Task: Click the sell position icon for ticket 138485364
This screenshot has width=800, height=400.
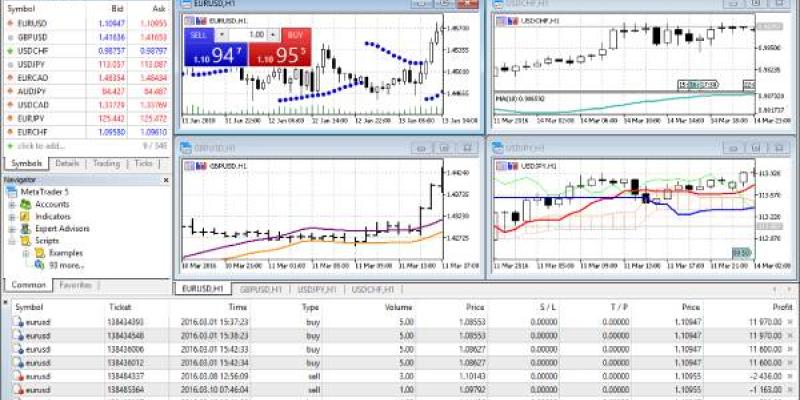Action: [x=18, y=390]
